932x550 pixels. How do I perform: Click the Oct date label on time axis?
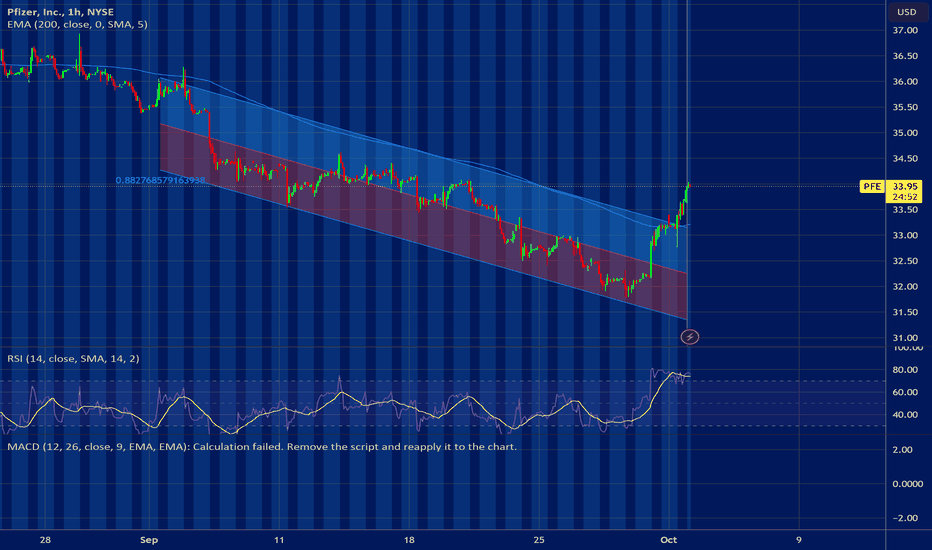click(669, 540)
